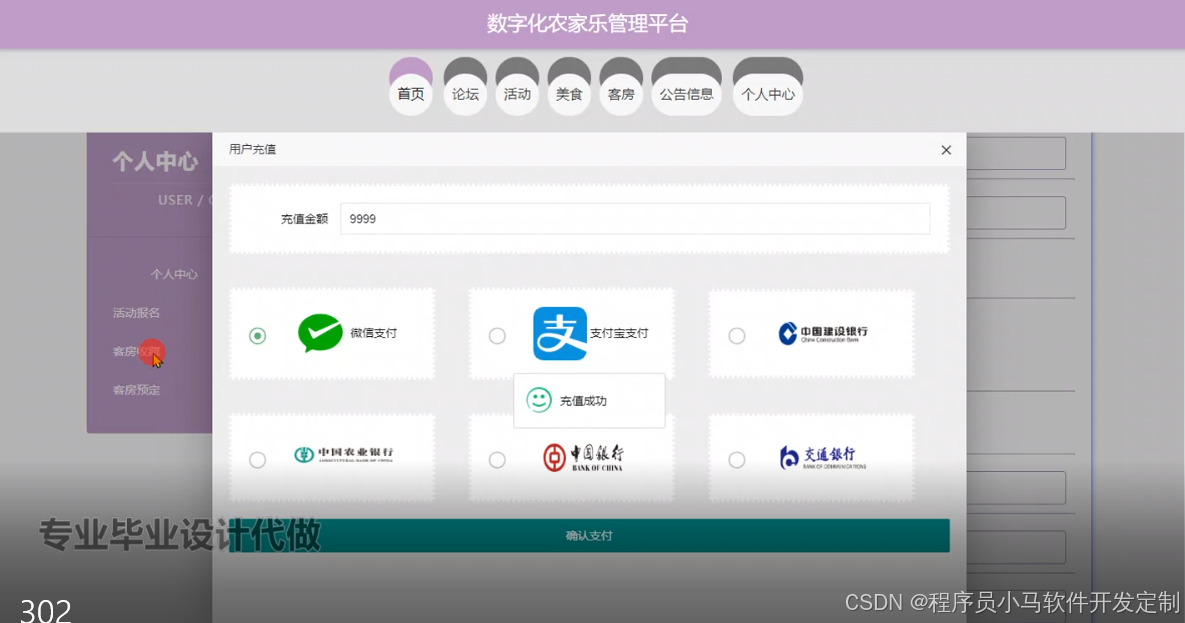Click the Bank of China logo

(583, 457)
